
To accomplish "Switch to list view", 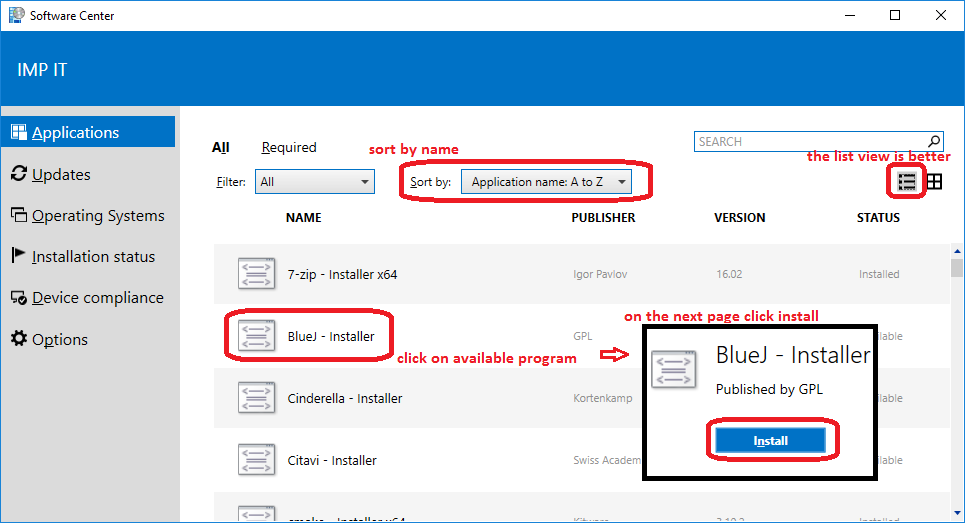I will pos(907,182).
